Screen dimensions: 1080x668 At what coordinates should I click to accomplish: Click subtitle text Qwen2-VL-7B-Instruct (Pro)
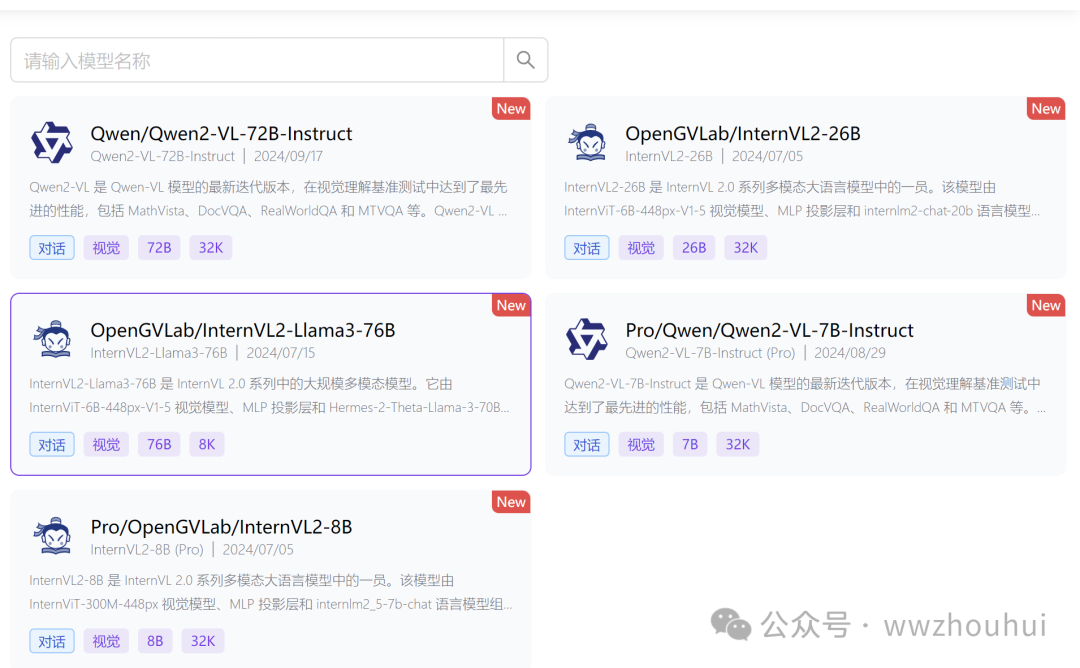pos(710,353)
